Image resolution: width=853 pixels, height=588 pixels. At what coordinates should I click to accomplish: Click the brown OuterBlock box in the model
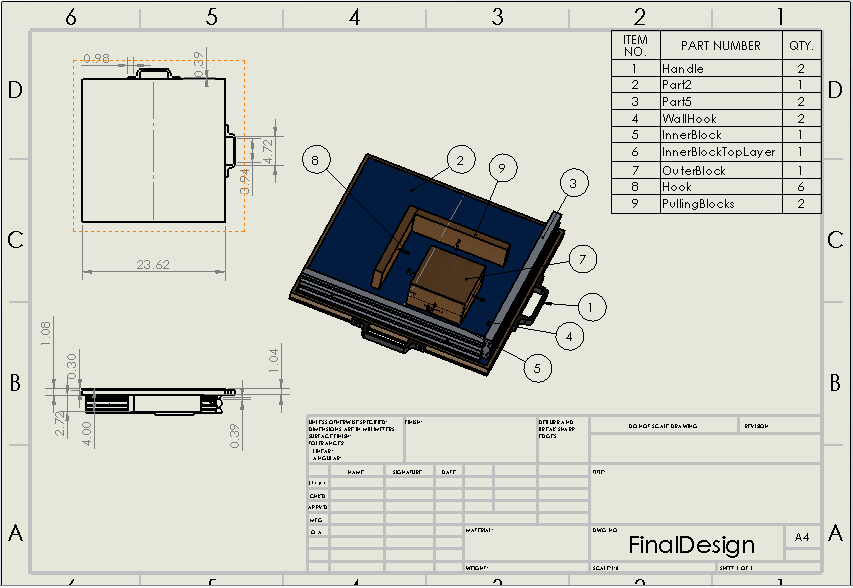pos(446,283)
